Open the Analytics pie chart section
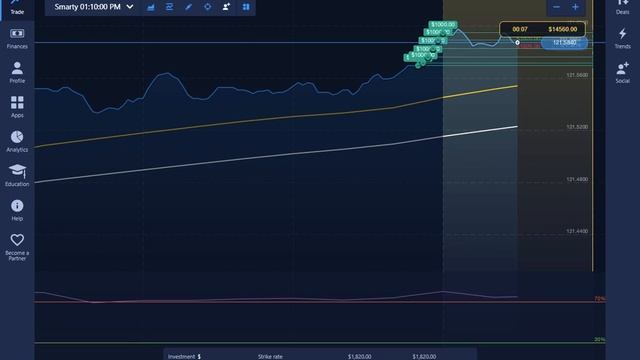Image resolution: width=640 pixels, height=360 pixels. point(17,141)
